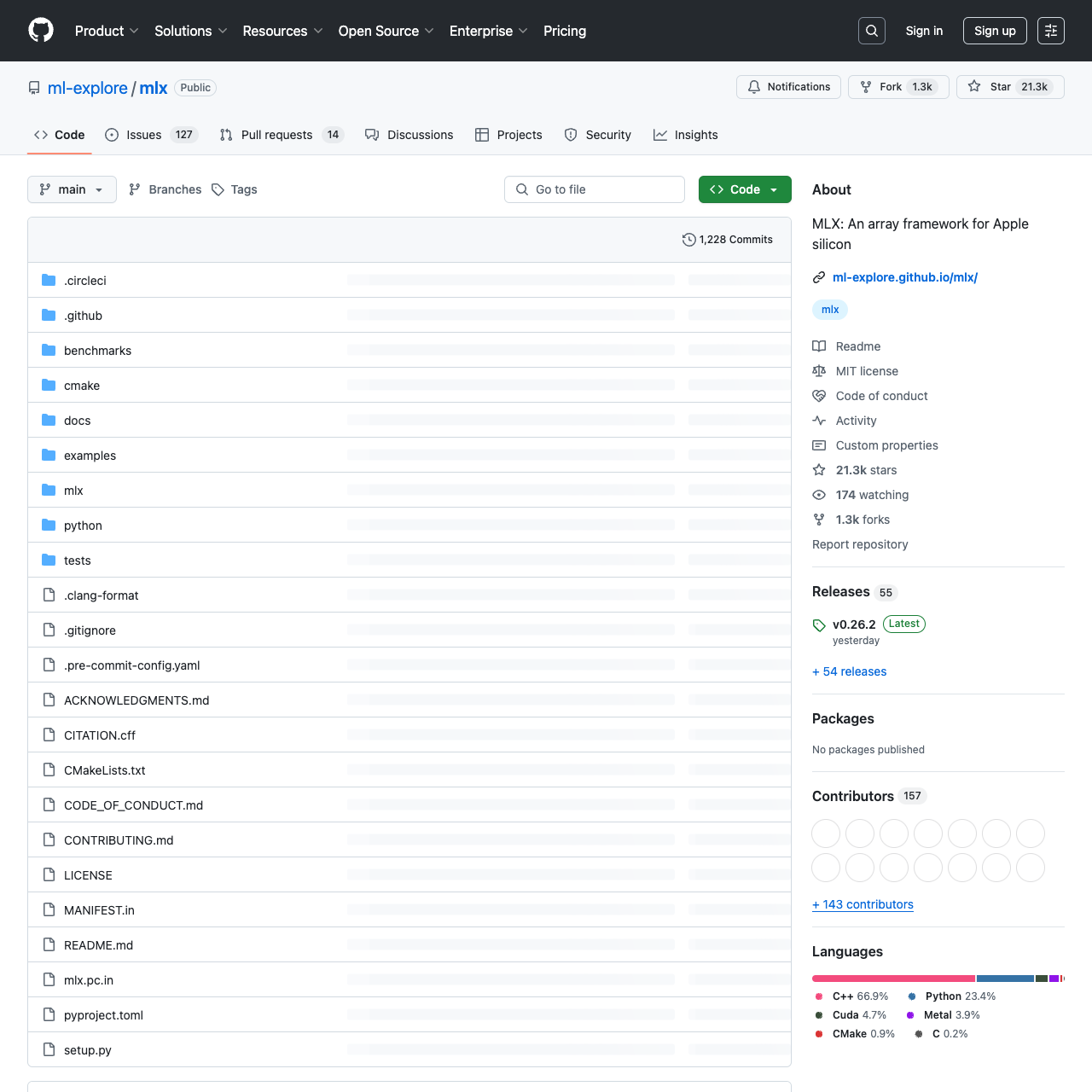The width and height of the screenshot is (1092, 1092).
Task: Open the Projects tab
Action: (x=508, y=135)
